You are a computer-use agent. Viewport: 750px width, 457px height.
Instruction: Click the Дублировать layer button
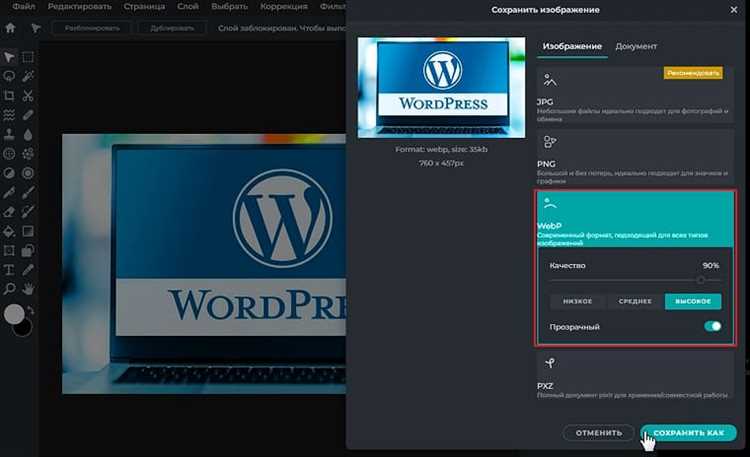(x=172, y=28)
